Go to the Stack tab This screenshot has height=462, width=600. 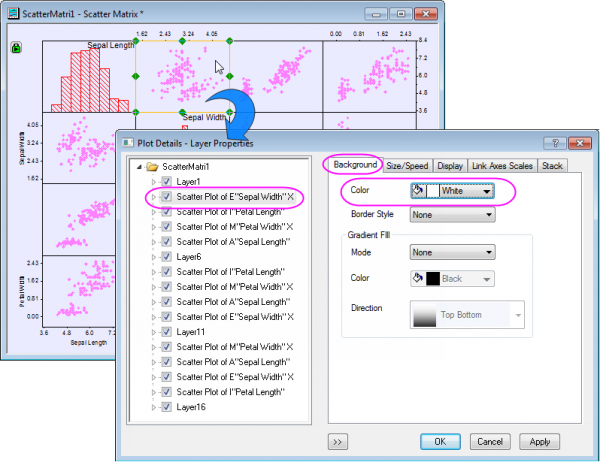point(552,166)
